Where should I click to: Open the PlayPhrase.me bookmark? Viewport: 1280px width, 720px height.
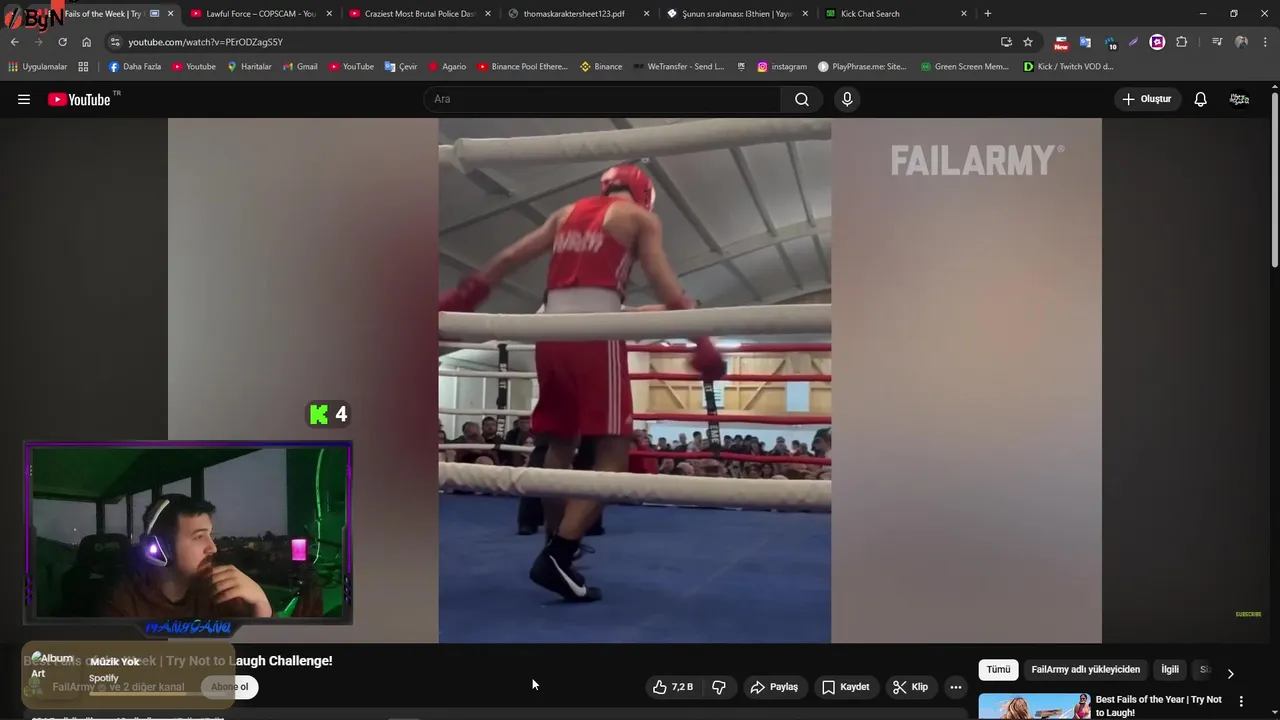click(x=861, y=67)
